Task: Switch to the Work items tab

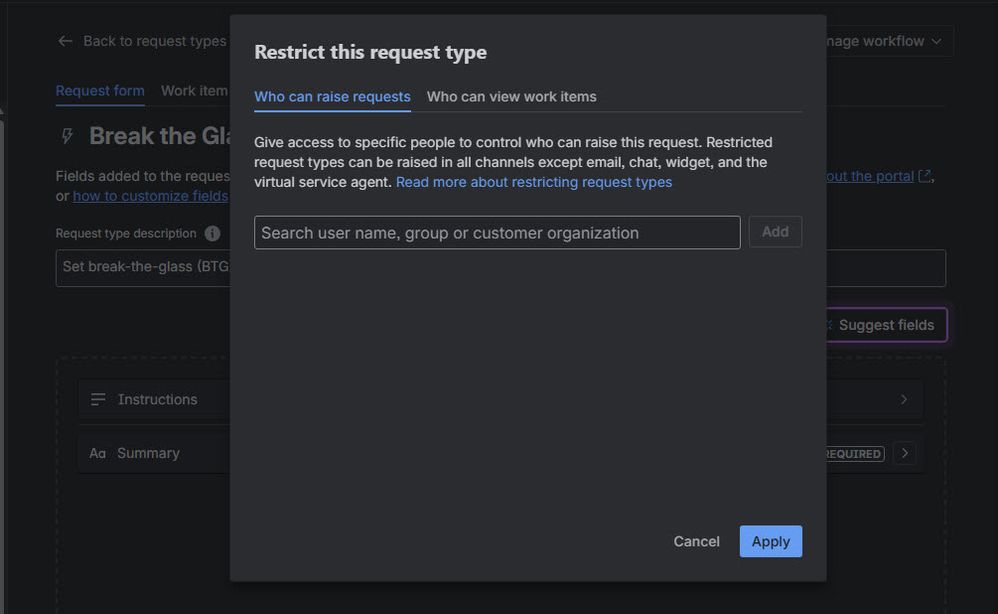Action: [x=194, y=90]
